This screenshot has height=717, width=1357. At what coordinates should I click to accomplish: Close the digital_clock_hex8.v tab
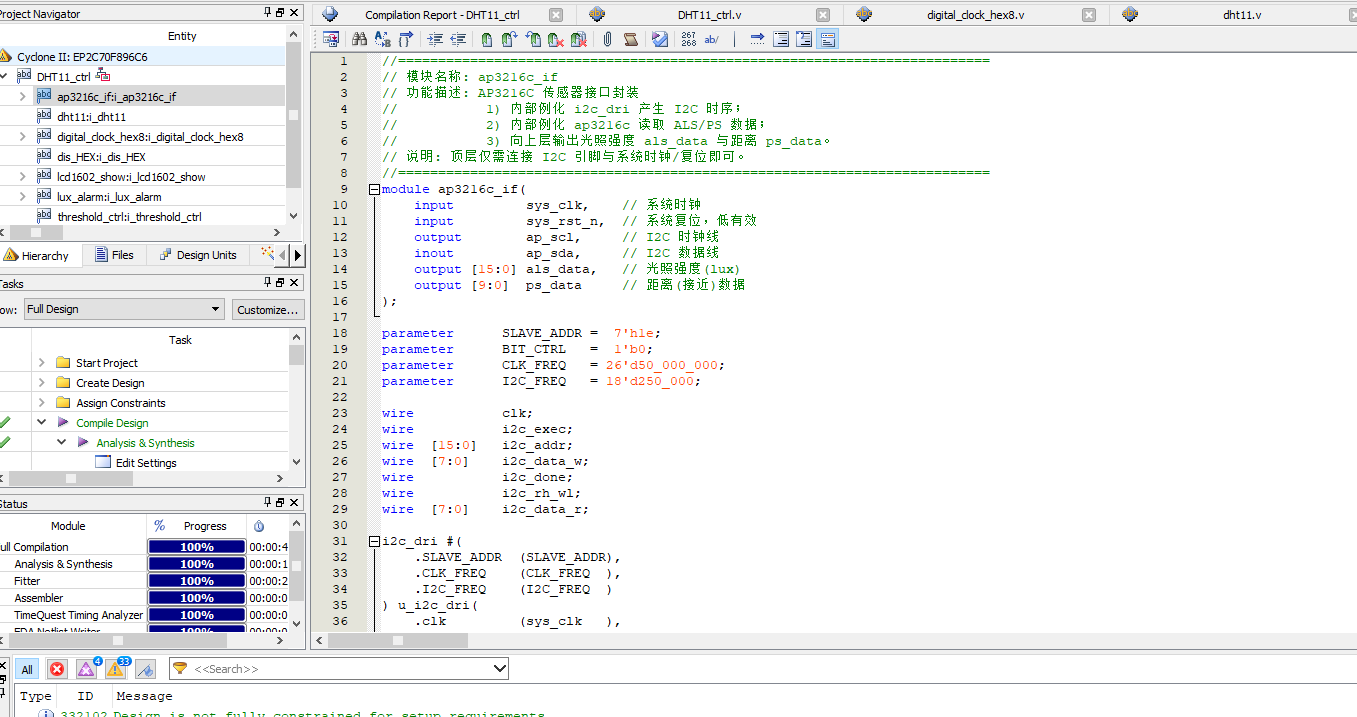point(1089,15)
